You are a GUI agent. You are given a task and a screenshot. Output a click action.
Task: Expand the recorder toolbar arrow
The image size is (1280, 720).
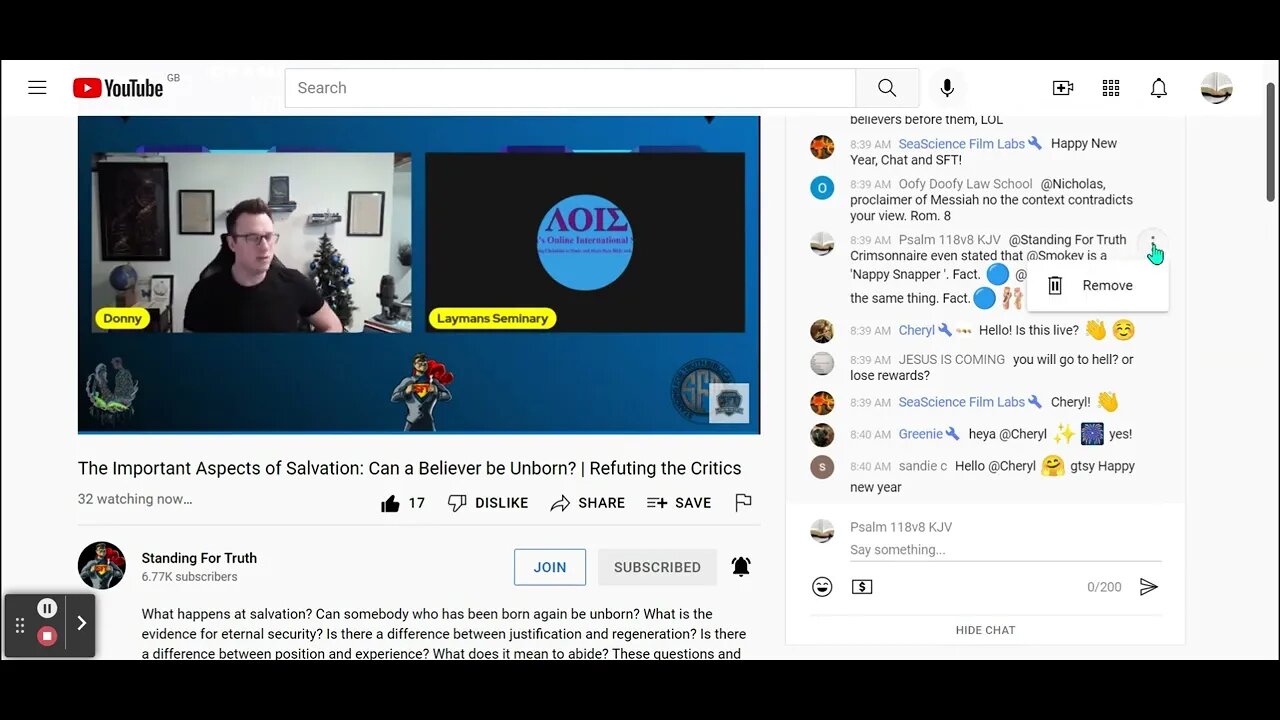tap(81, 624)
